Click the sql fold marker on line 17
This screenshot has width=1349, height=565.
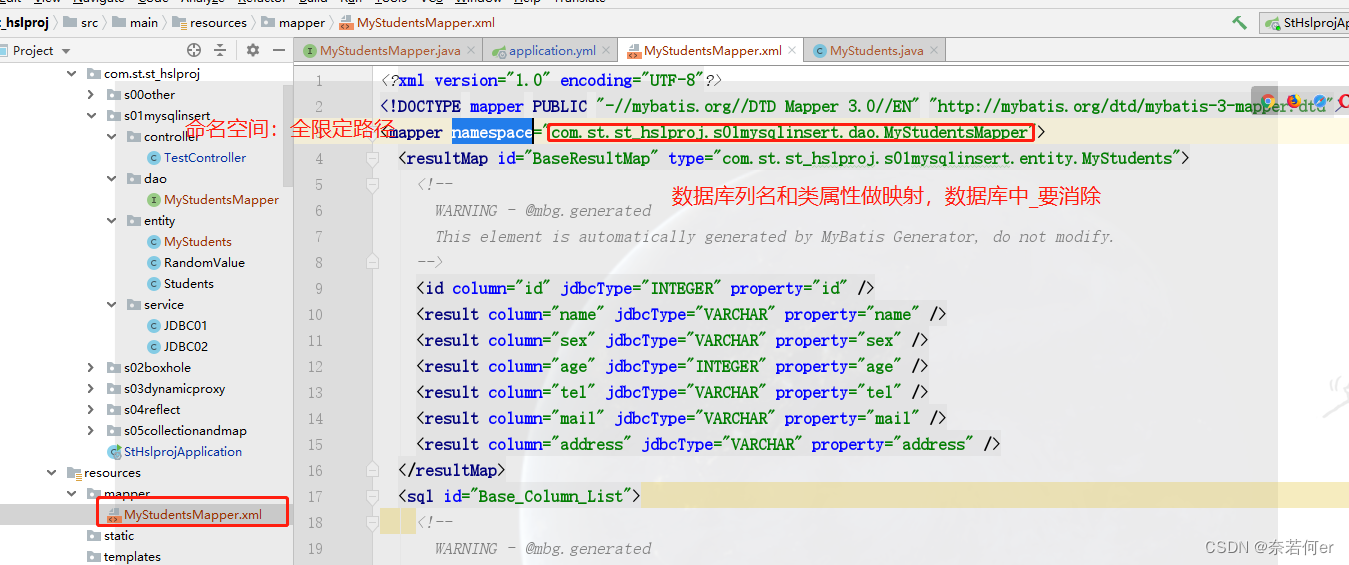(x=372, y=496)
